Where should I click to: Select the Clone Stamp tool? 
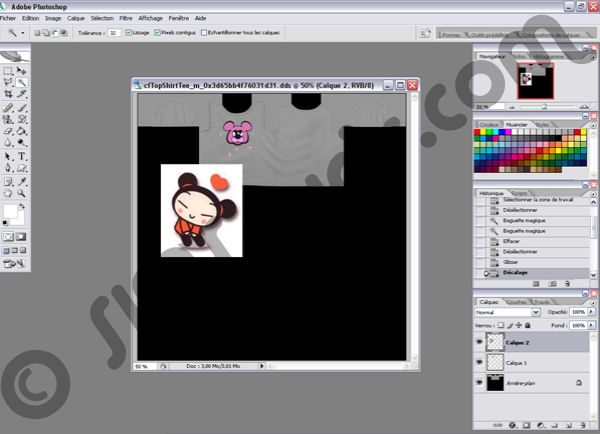8,119
